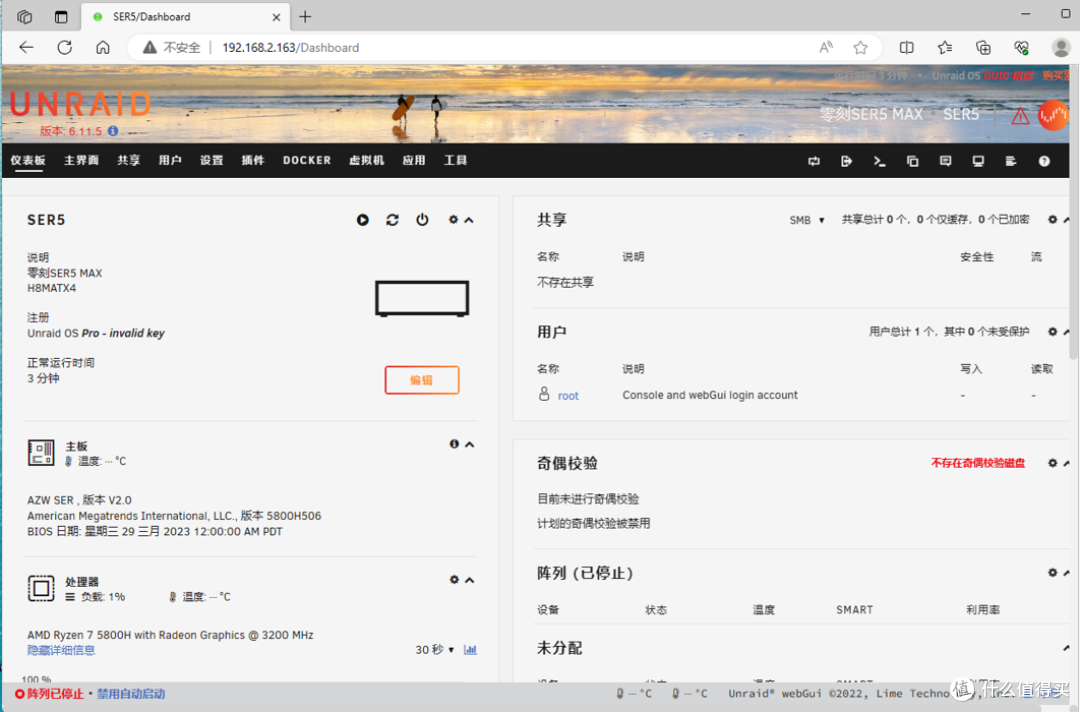Screen dimensions: 1080x712
Task: Open the 应用 menu tab
Action: (414, 160)
